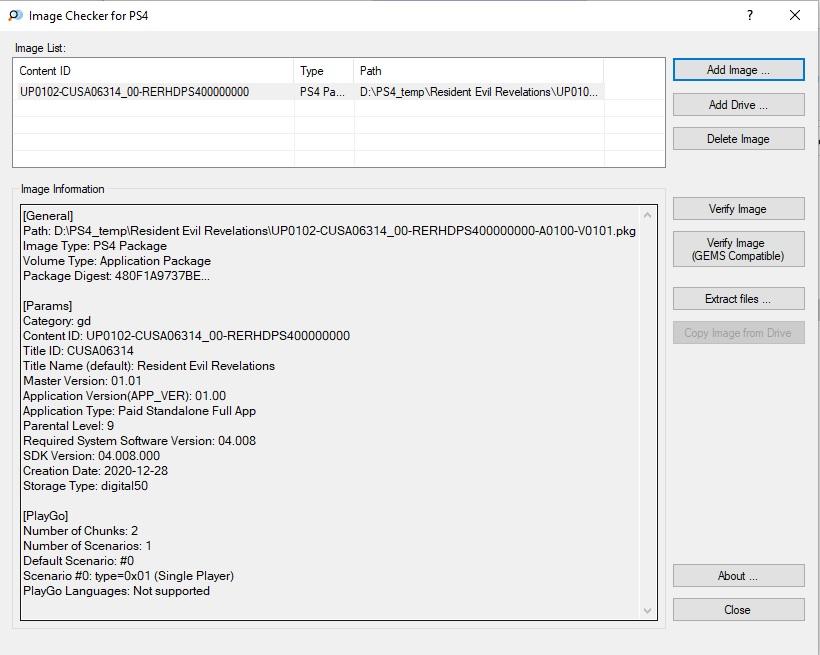Click the question mark help button
Image resolution: width=820 pixels, height=655 pixels.
click(749, 15)
